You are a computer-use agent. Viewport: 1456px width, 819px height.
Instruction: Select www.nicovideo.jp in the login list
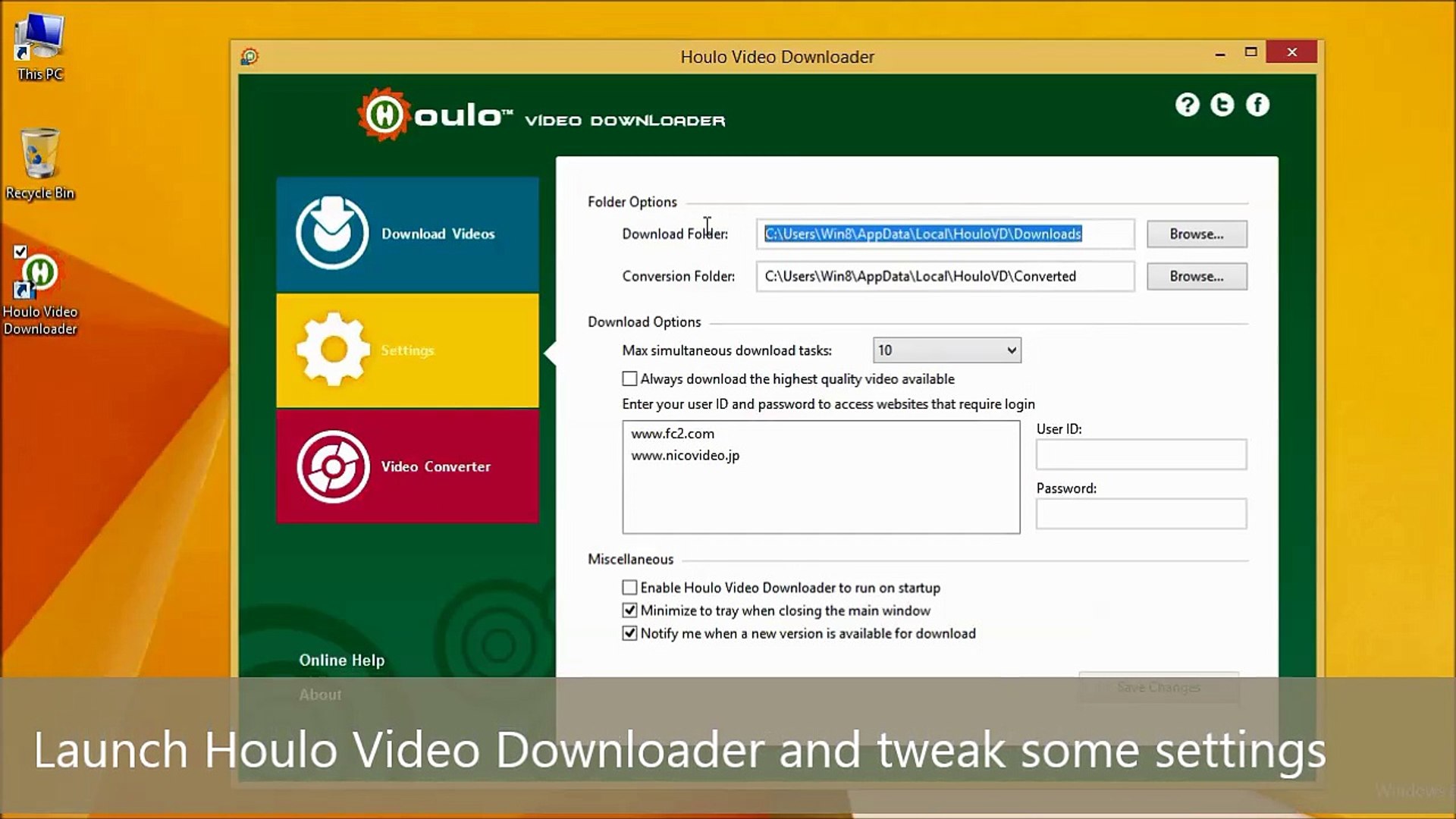[x=685, y=455]
